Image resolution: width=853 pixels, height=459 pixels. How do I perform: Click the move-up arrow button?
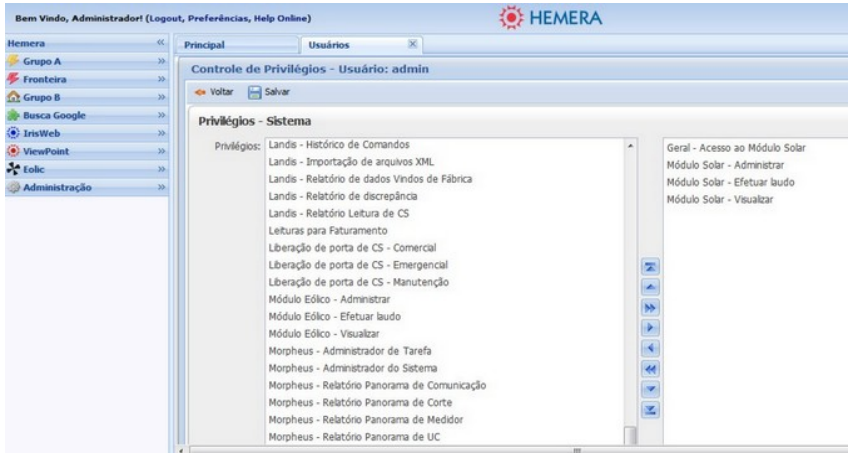[648, 287]
